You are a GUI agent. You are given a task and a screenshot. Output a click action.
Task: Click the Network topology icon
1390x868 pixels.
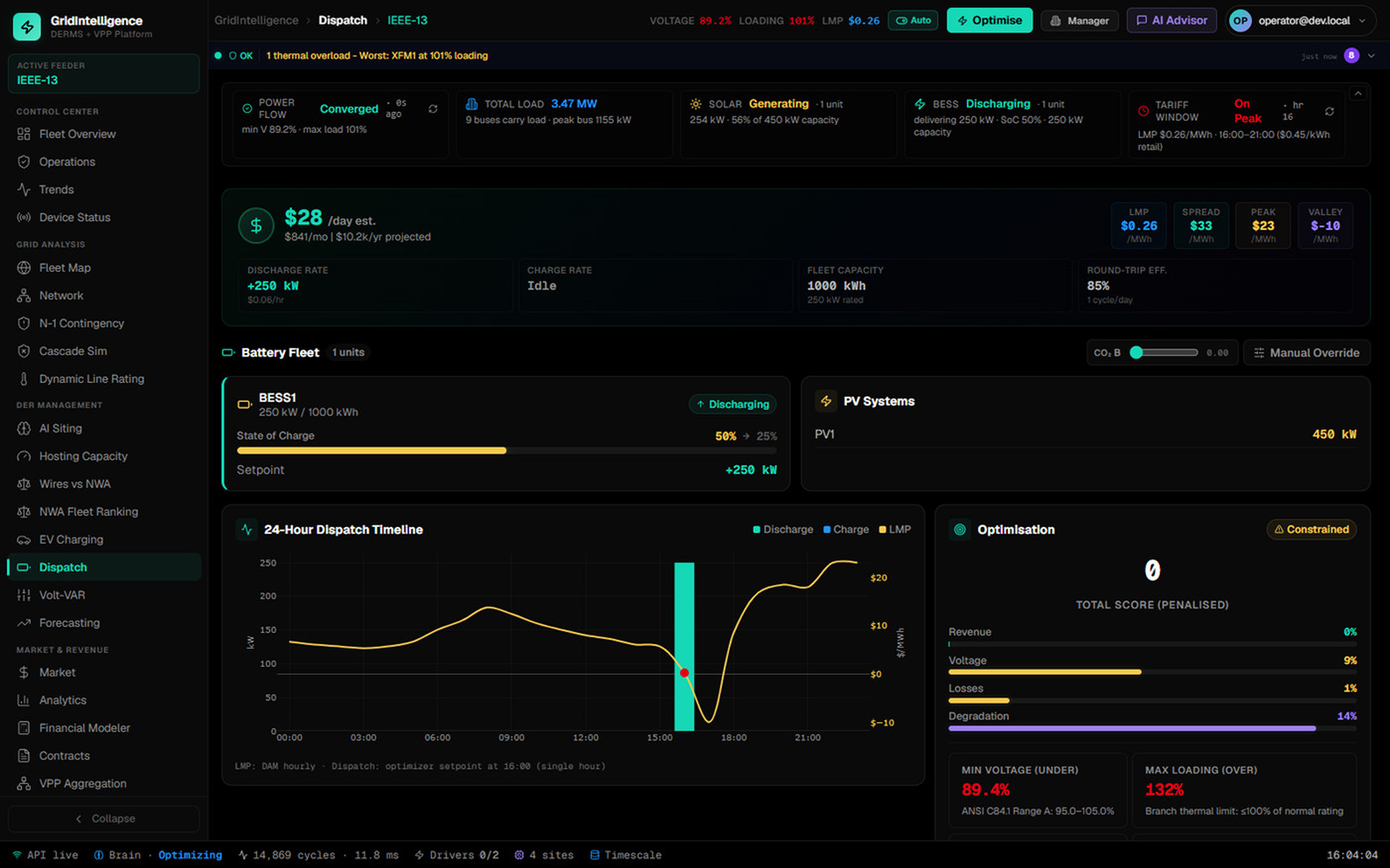[x=24, y=296]
